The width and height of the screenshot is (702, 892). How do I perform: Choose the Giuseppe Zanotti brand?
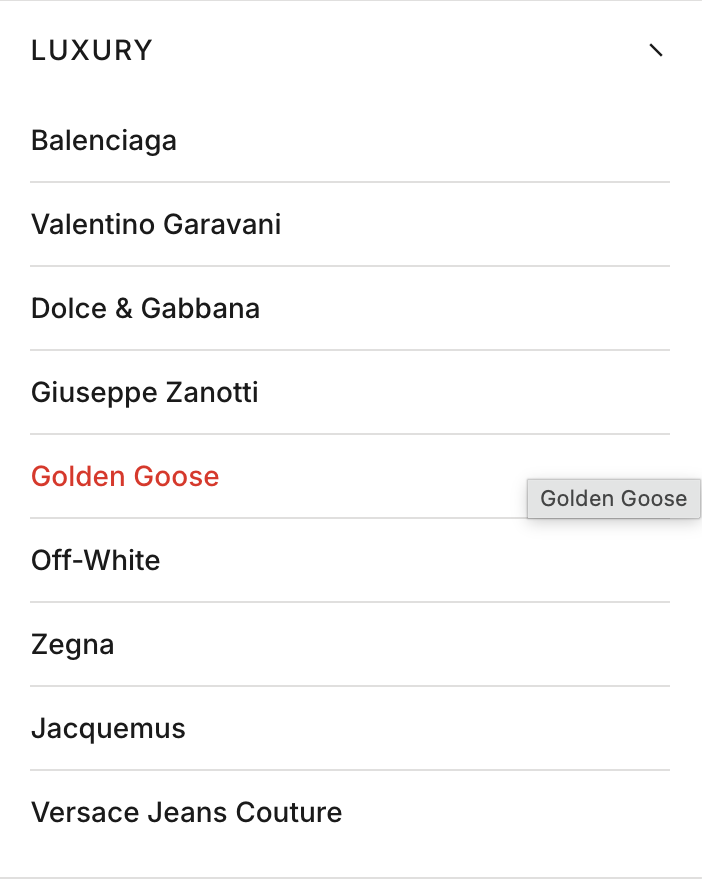pos(144,392)
